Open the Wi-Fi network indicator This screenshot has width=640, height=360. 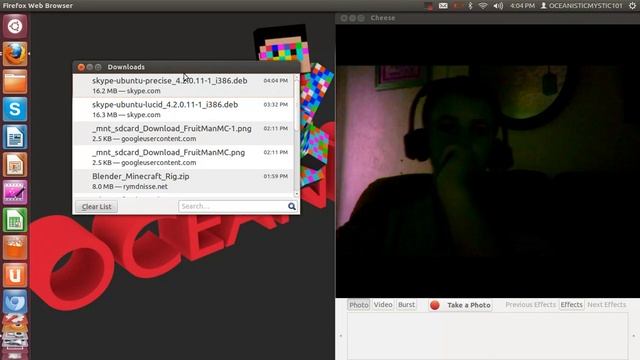pos(483,6)
